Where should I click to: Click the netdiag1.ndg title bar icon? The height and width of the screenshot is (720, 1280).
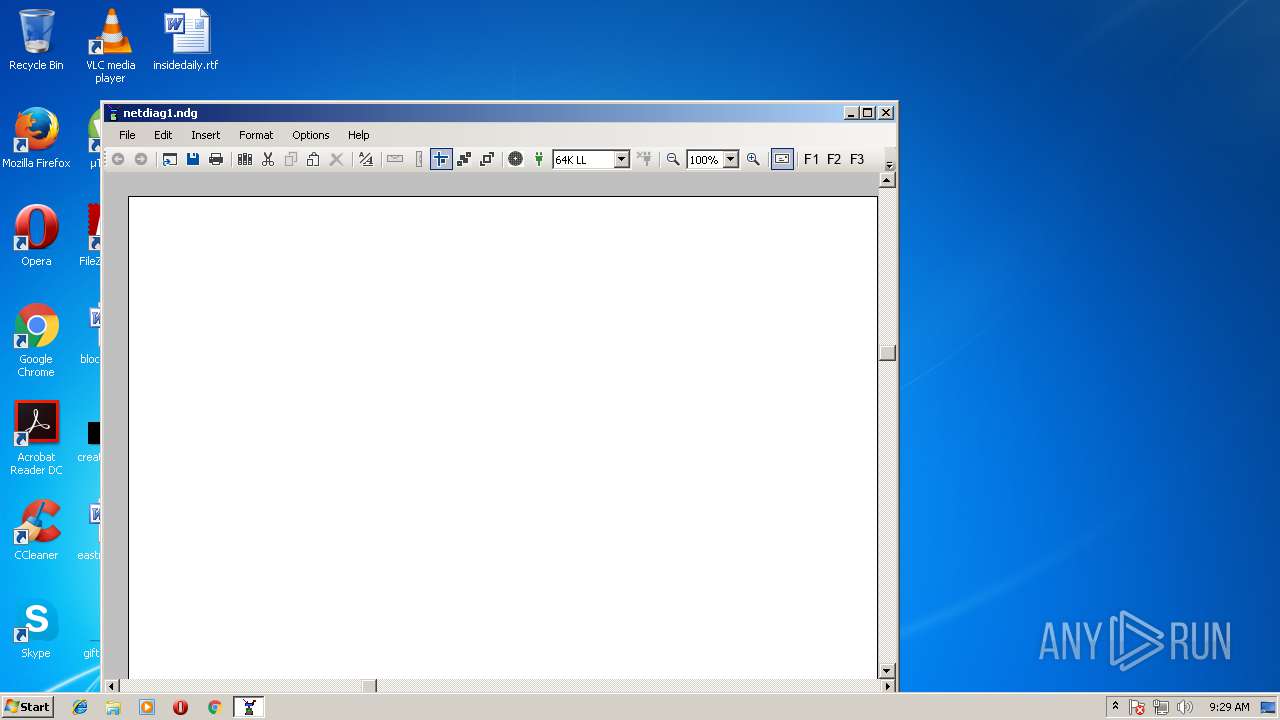click(x=113, y=113)
